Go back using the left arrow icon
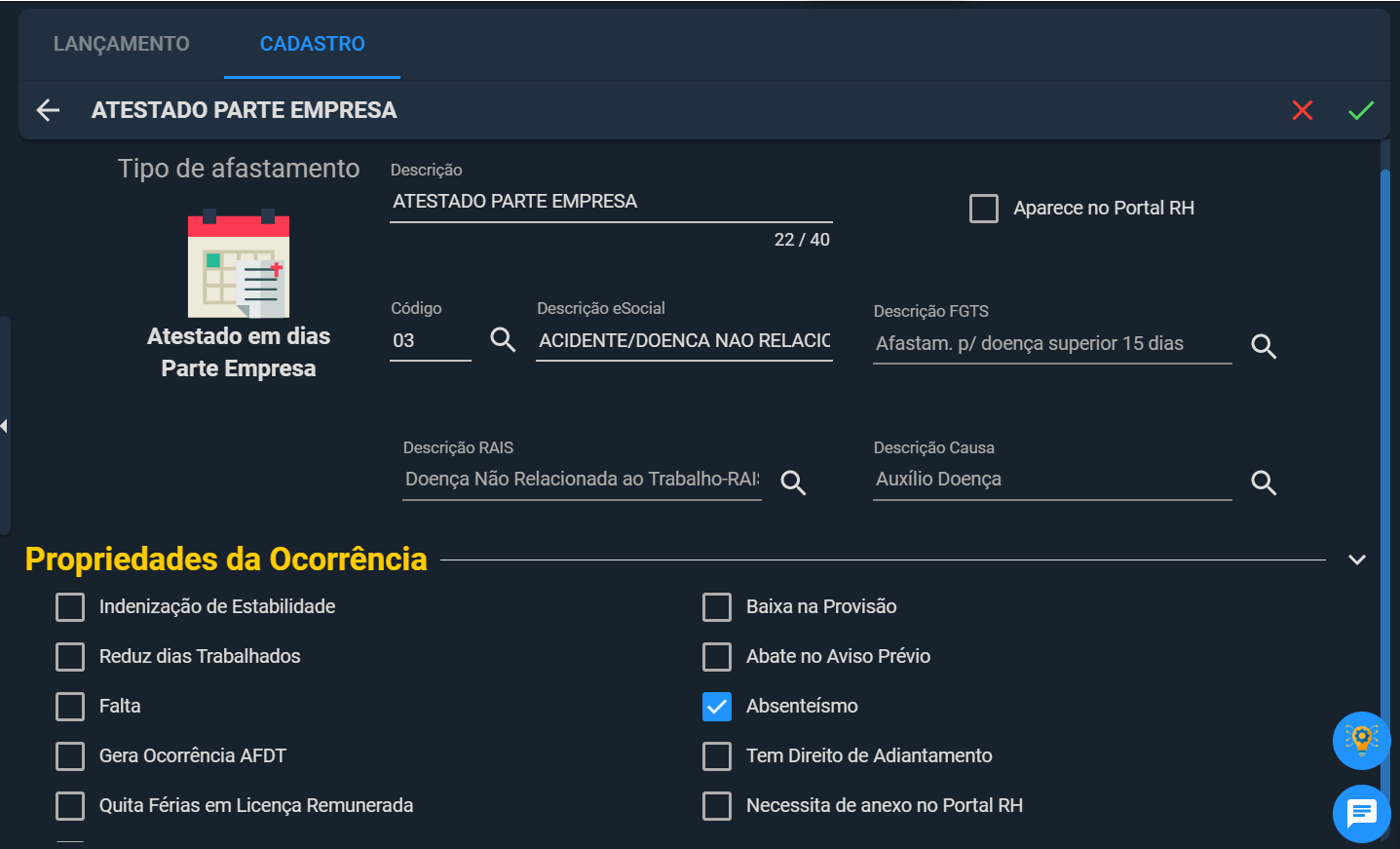The image size is (1400, 849). [48, 110]
